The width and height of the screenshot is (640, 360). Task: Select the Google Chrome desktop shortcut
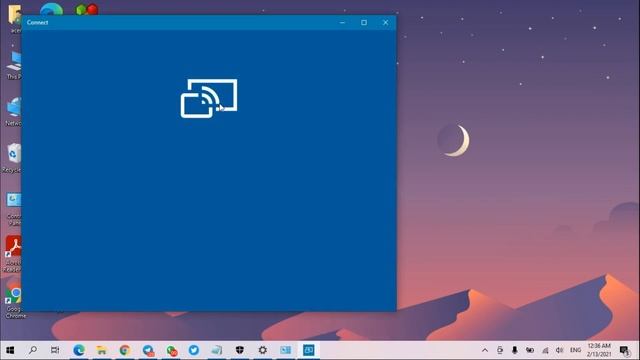click(x=15, y=302)
